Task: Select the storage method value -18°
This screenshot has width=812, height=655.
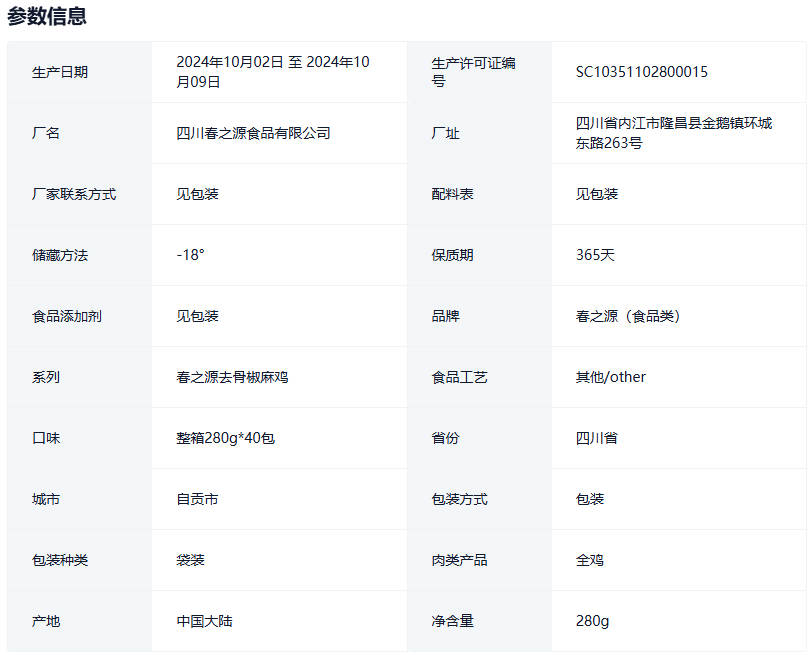Action: click(x=190, y=255)
